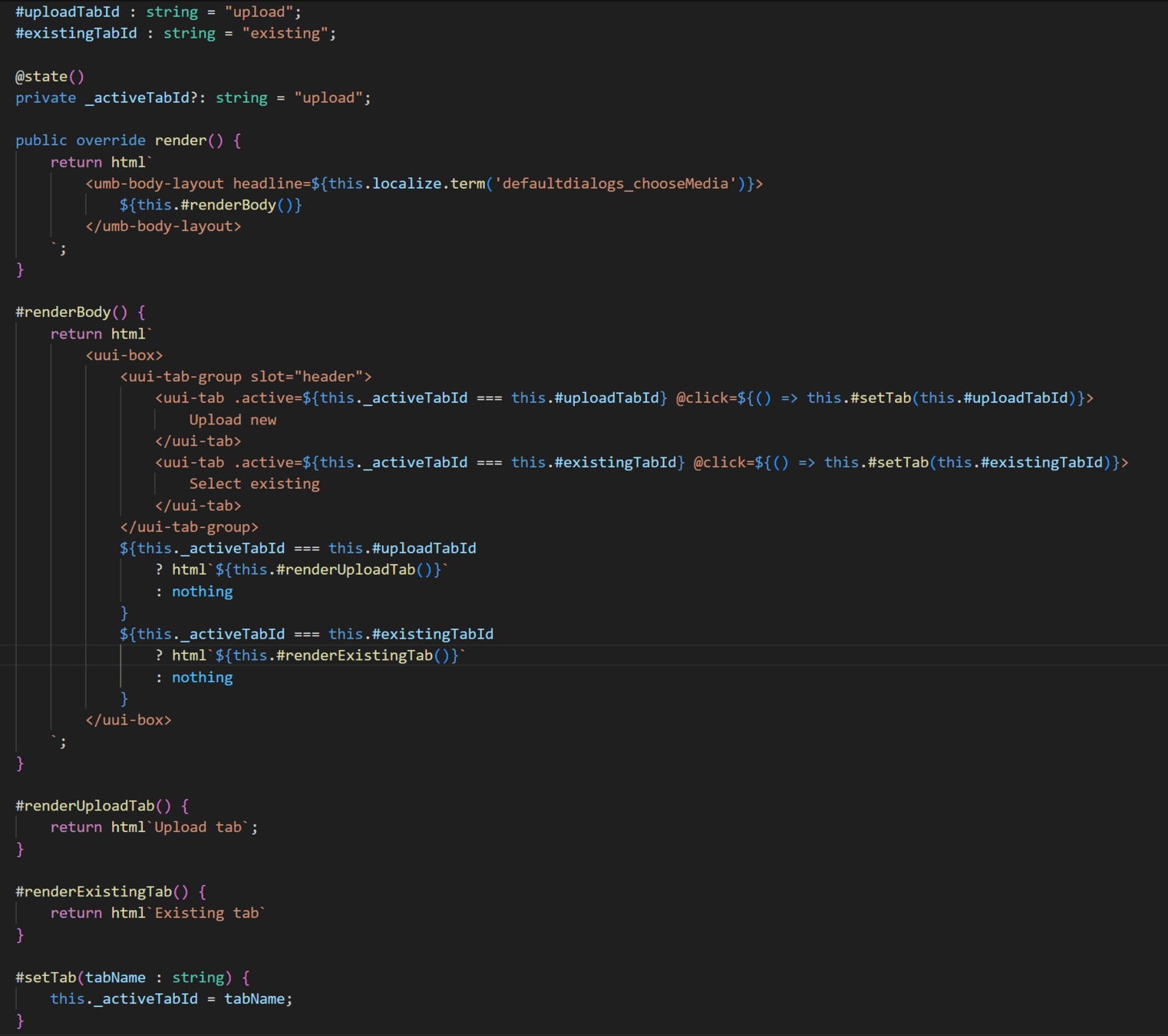Click '<uui-tab-group slot="header">' line

(x=246, y=377)
